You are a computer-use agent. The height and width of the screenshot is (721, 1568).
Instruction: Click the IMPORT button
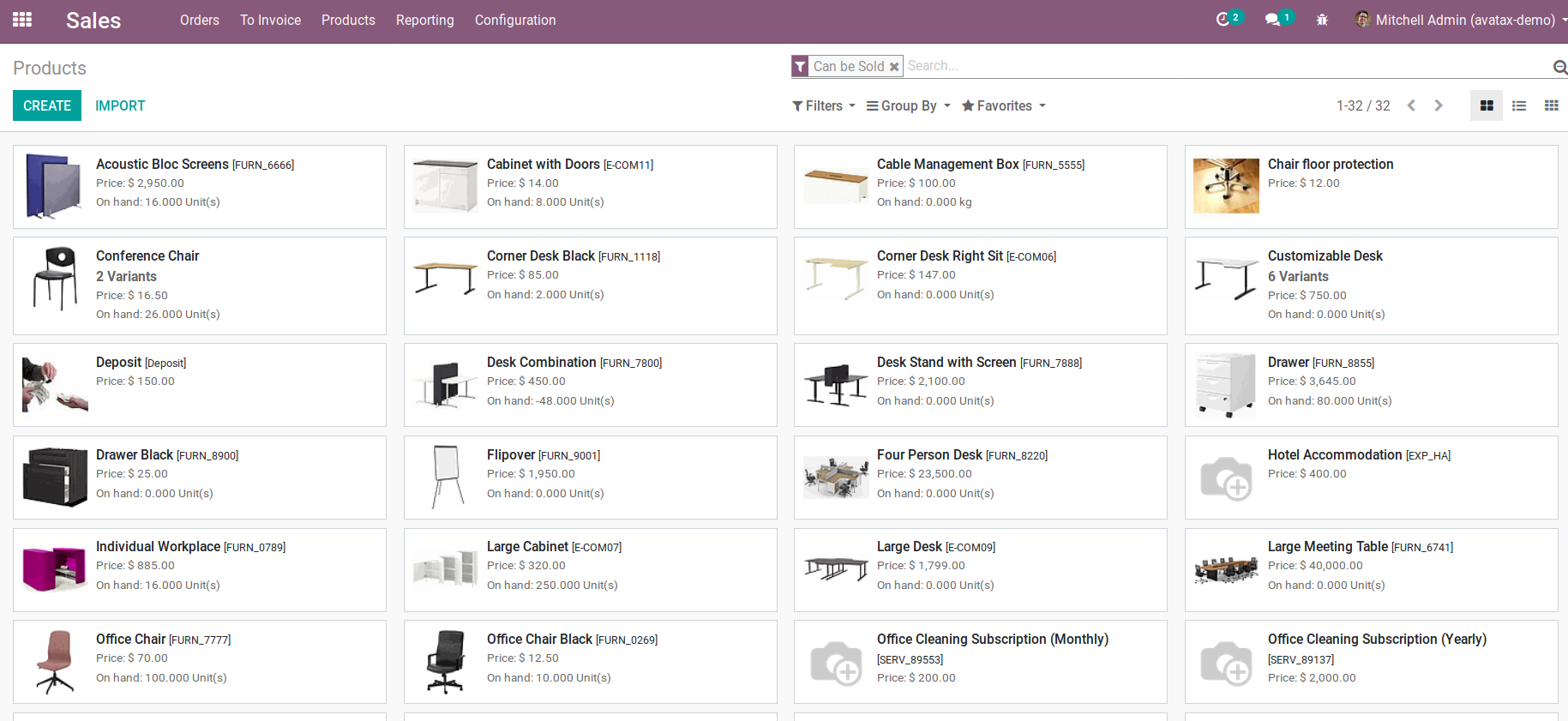click(x=120, y=105)
